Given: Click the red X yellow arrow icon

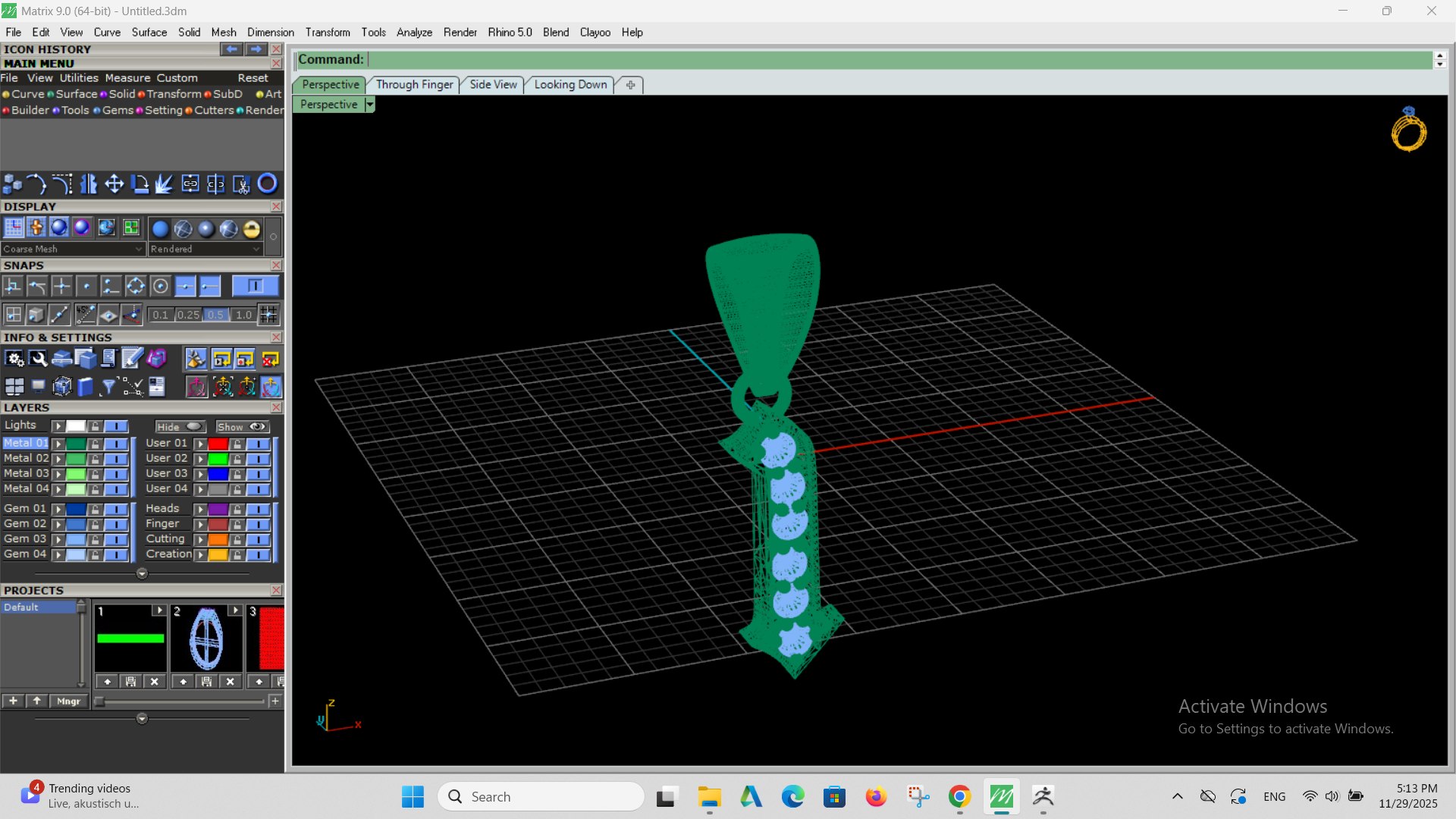Looking at the screenshot, I should [270, 359].
